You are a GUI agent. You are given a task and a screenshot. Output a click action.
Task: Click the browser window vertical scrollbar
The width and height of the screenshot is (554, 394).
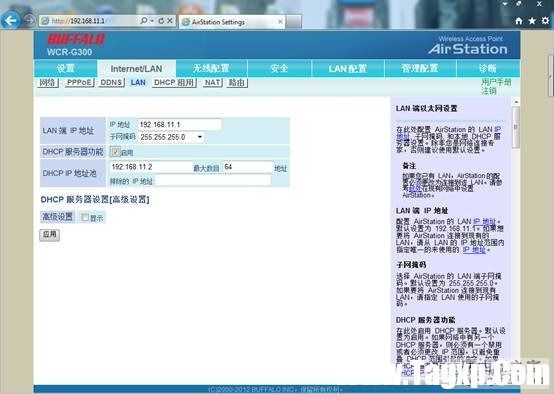click(x=550, y=76)
